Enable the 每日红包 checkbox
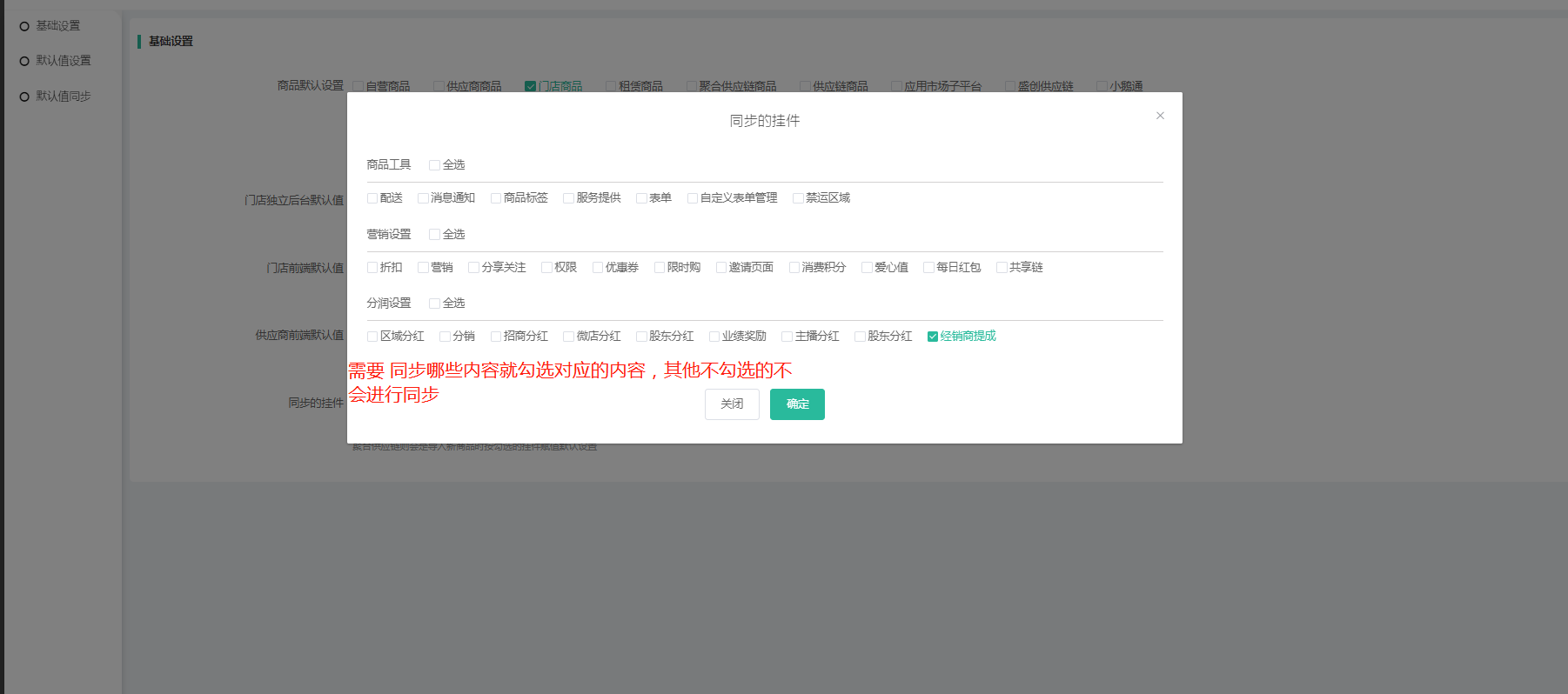The height and width of the screenshot is (694, 1568). [928, 268]
